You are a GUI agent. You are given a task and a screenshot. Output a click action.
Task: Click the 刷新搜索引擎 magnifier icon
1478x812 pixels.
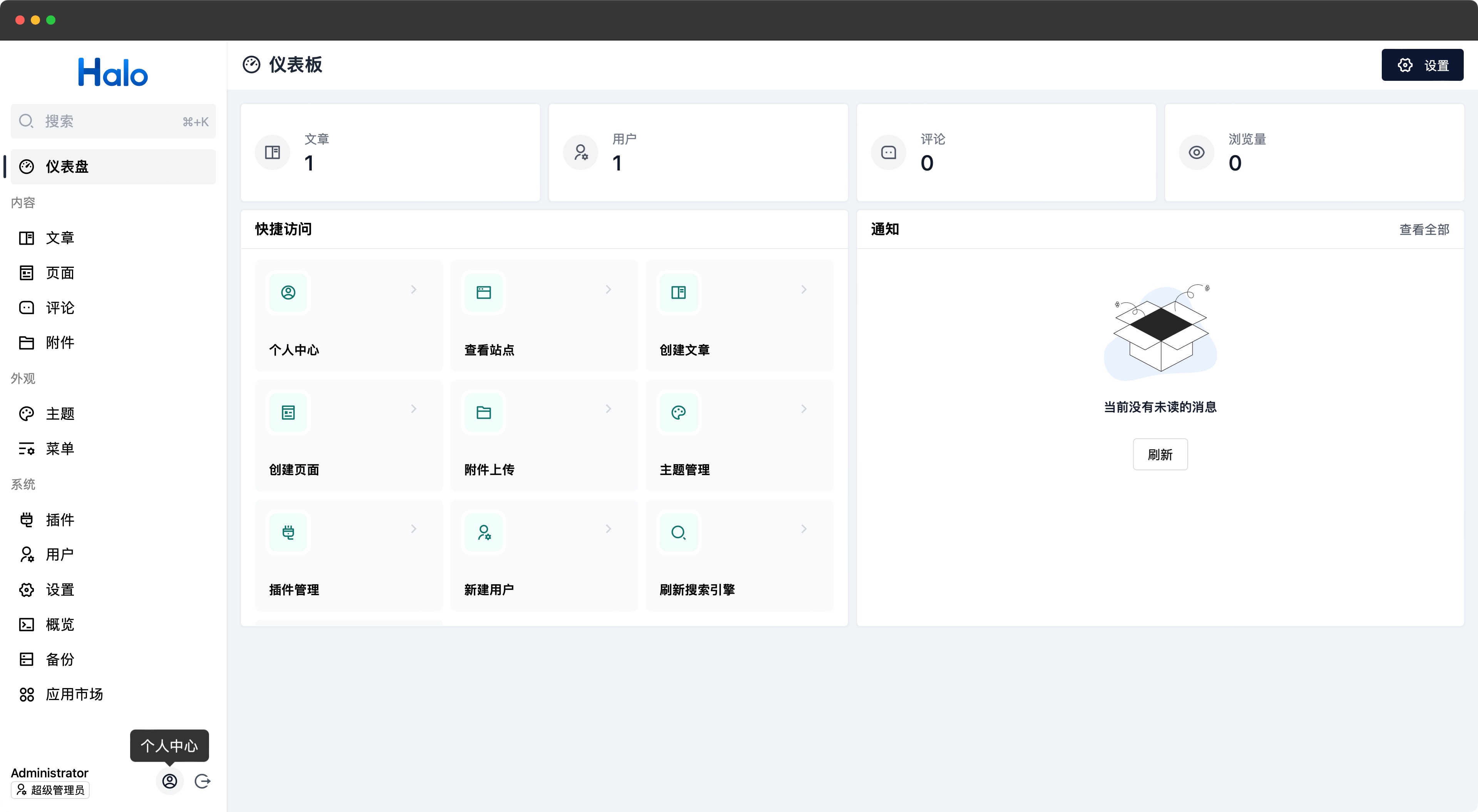coord(679,533)
